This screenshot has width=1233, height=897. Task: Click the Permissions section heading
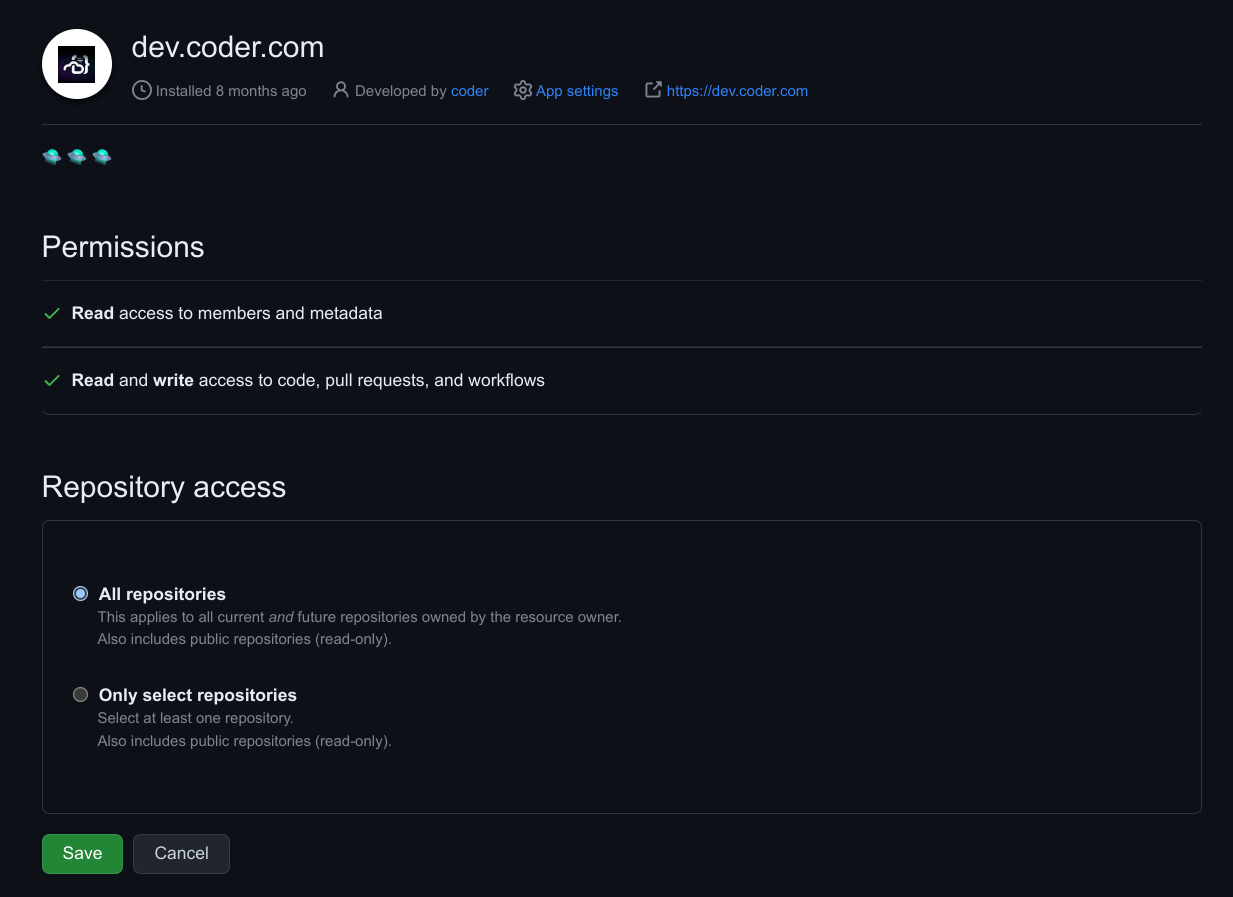coord(122,247)
